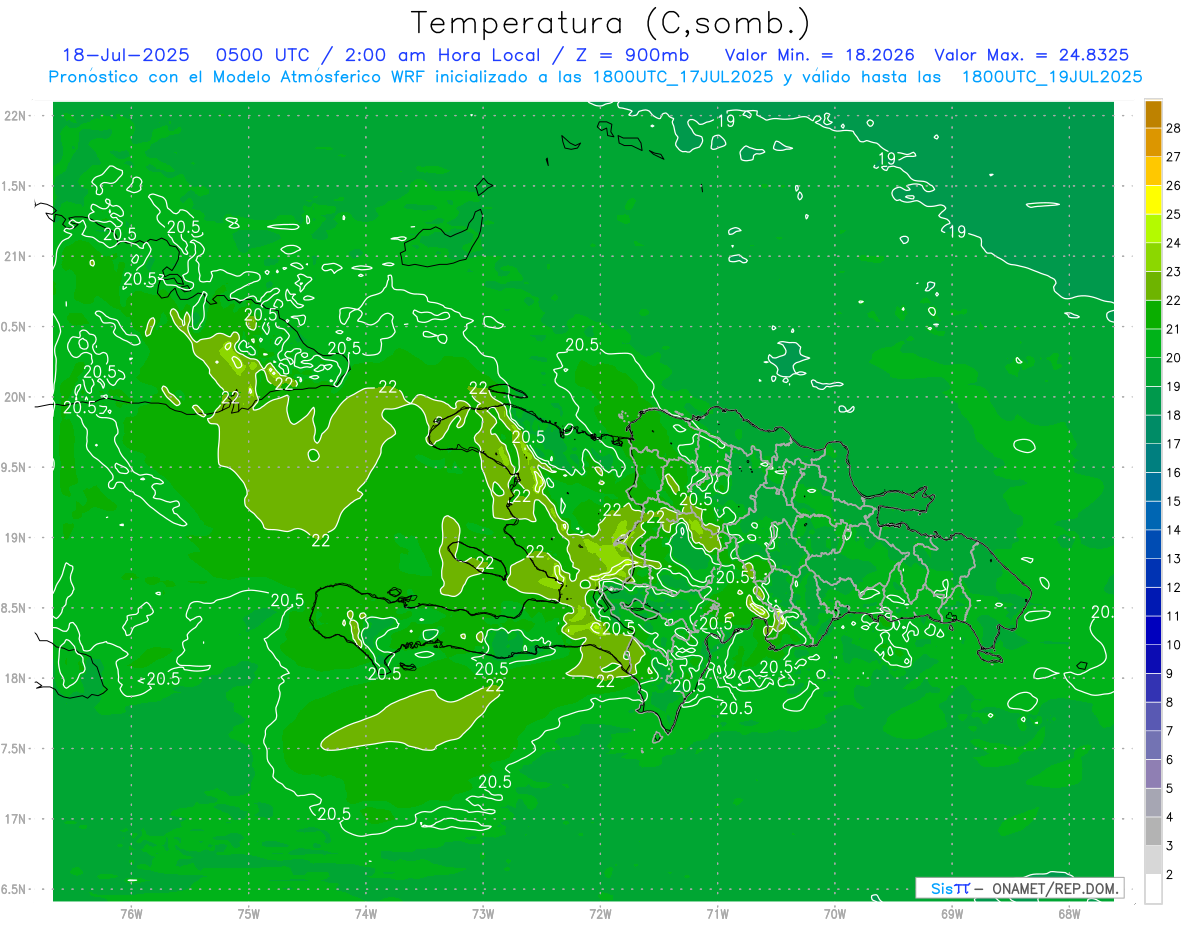The height and width of the screenshot is (927, 1200).
Task: Click the '19N' latitude axis label
Action: [15, 537]
